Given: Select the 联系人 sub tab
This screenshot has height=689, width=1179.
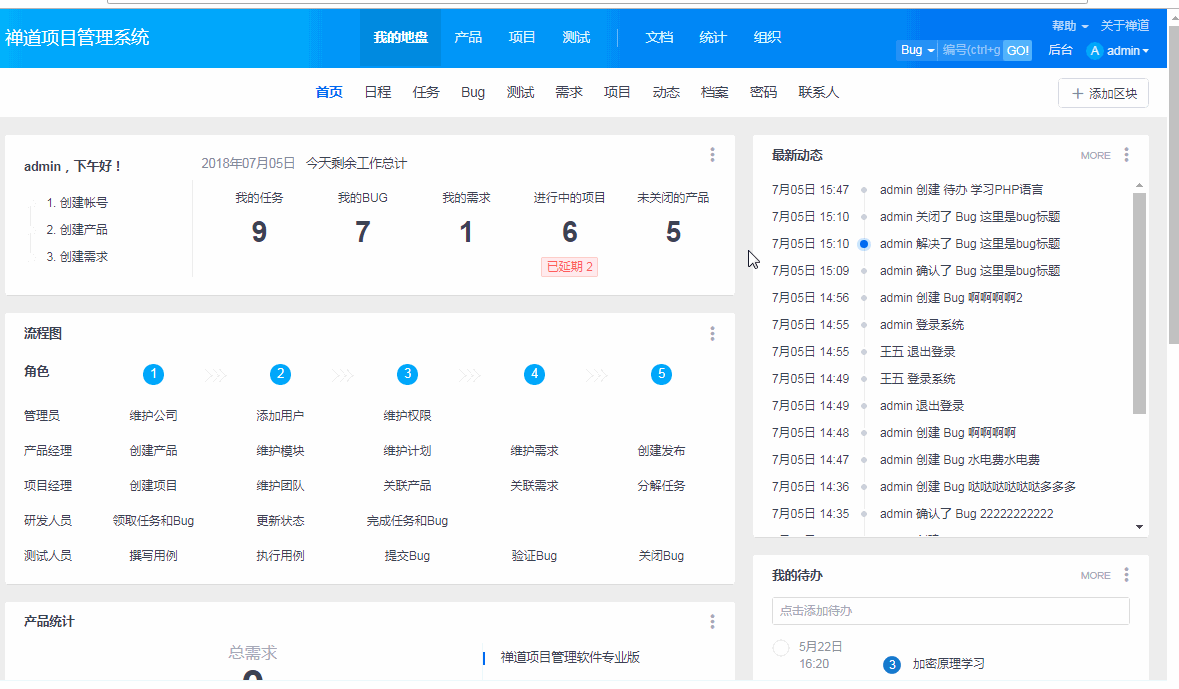Looking at the screenshot, I should [819, 92].
